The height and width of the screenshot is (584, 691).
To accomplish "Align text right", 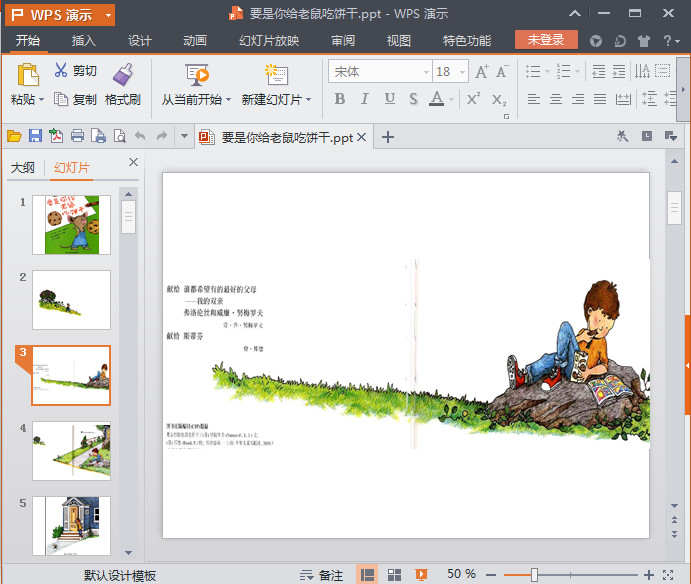I will point(578,99).
